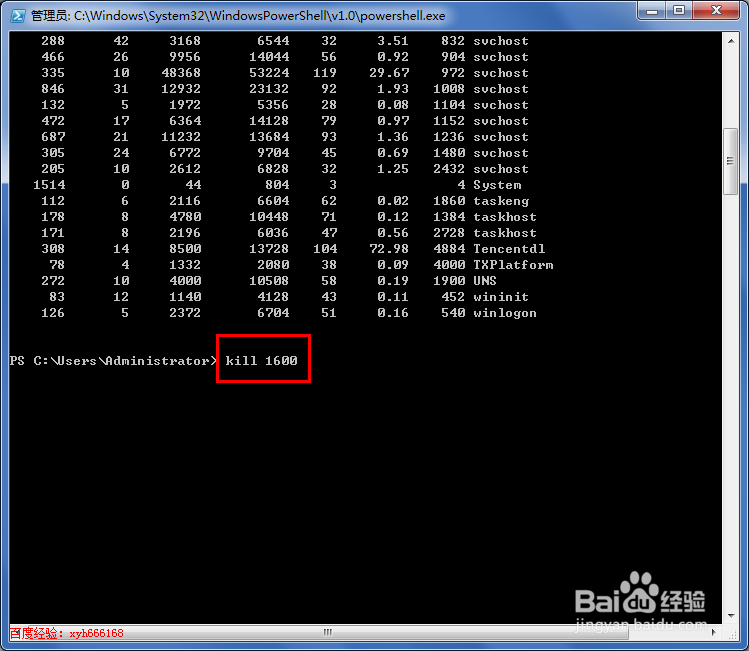
Task: Click the vertical scrollbar down arrow
Action: click(731, 616)
